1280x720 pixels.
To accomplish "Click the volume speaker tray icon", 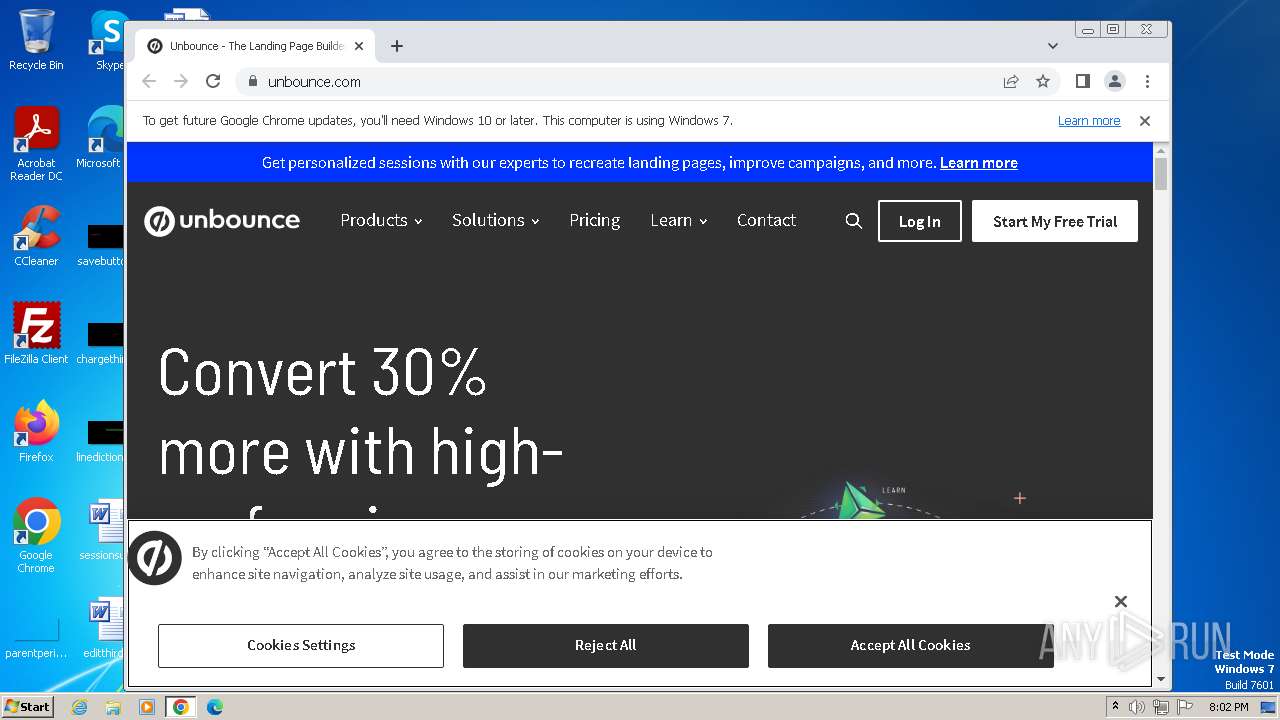I will 1137,707.
